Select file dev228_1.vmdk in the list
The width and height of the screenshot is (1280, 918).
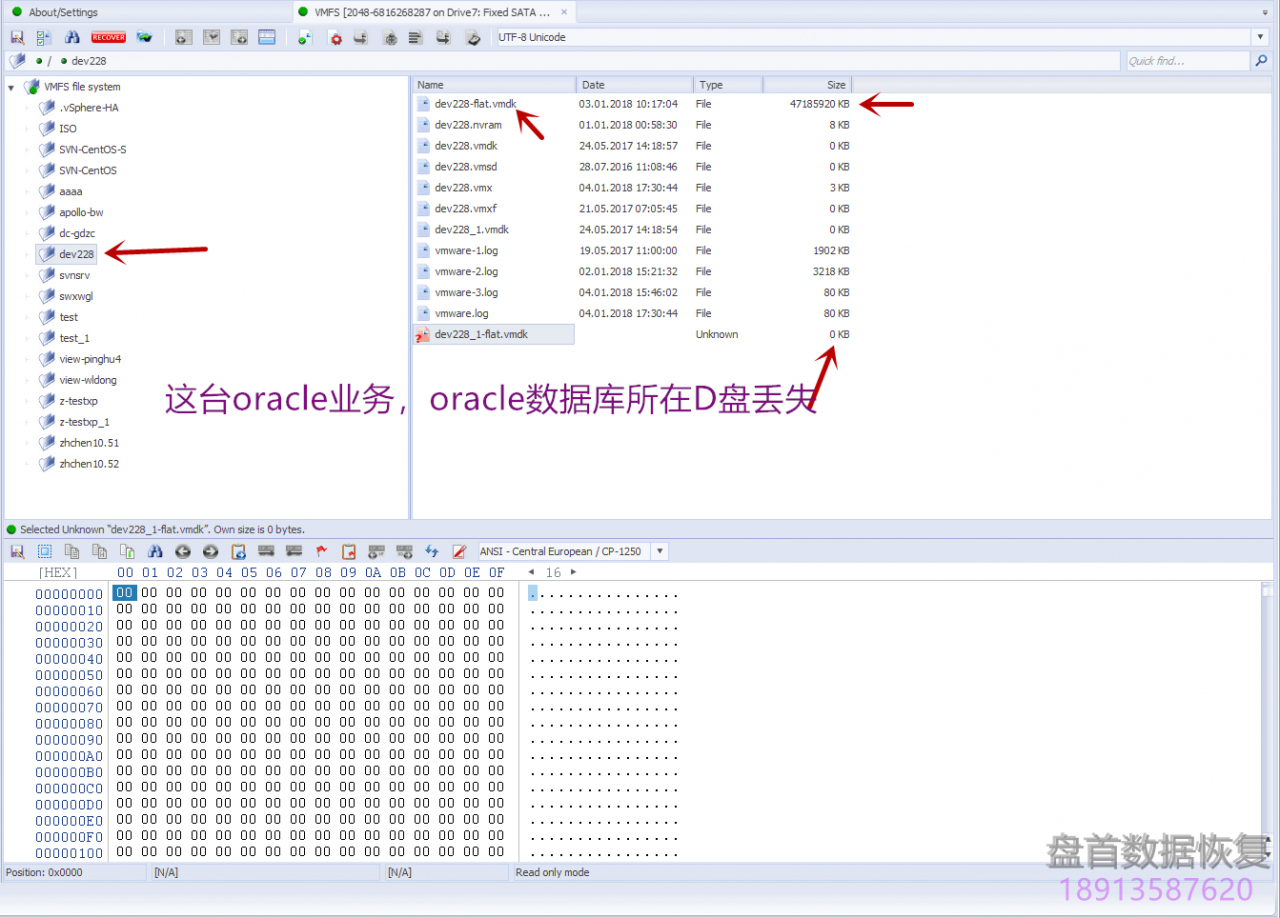point(472,229)
